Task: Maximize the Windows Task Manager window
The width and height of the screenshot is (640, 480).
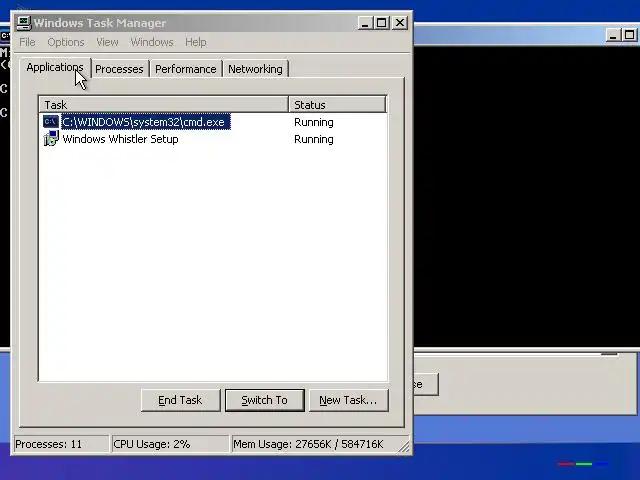Action: pyautogui.click(x=382, y=23)
